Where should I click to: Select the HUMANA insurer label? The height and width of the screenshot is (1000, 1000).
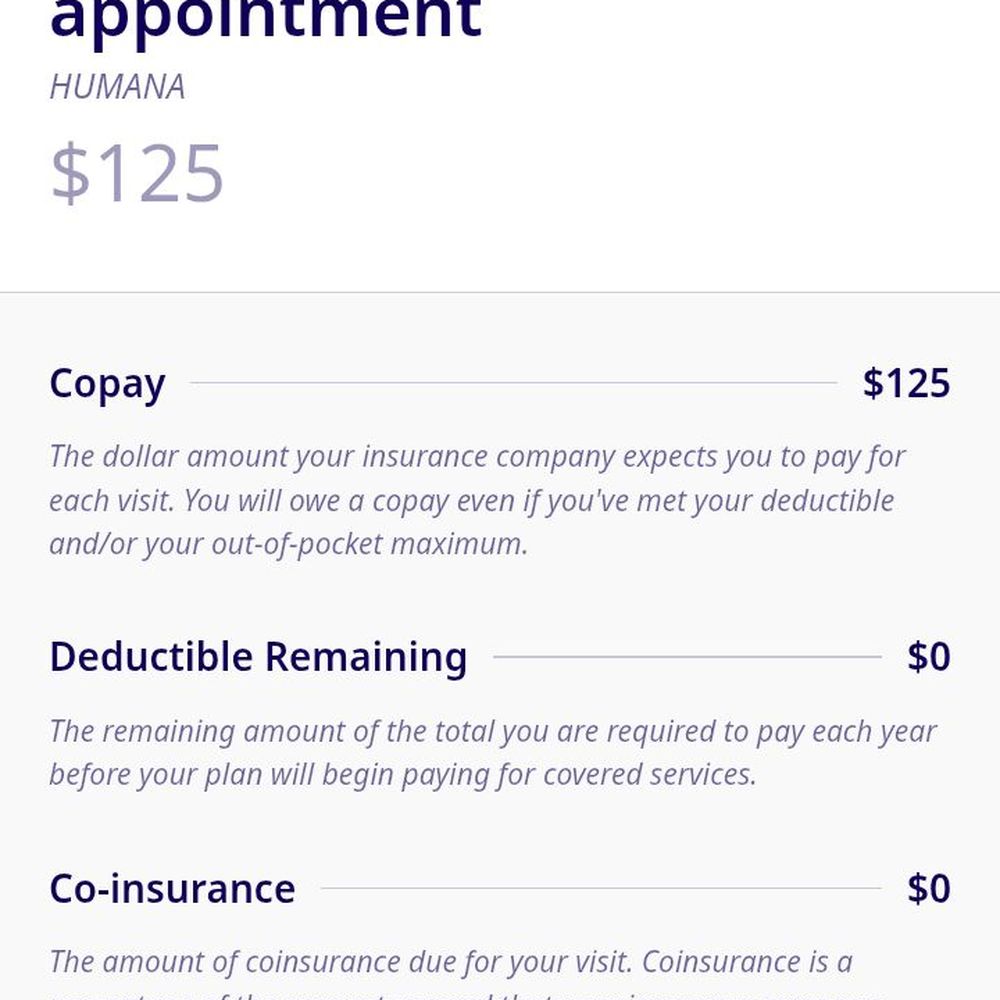click(117, 87)
